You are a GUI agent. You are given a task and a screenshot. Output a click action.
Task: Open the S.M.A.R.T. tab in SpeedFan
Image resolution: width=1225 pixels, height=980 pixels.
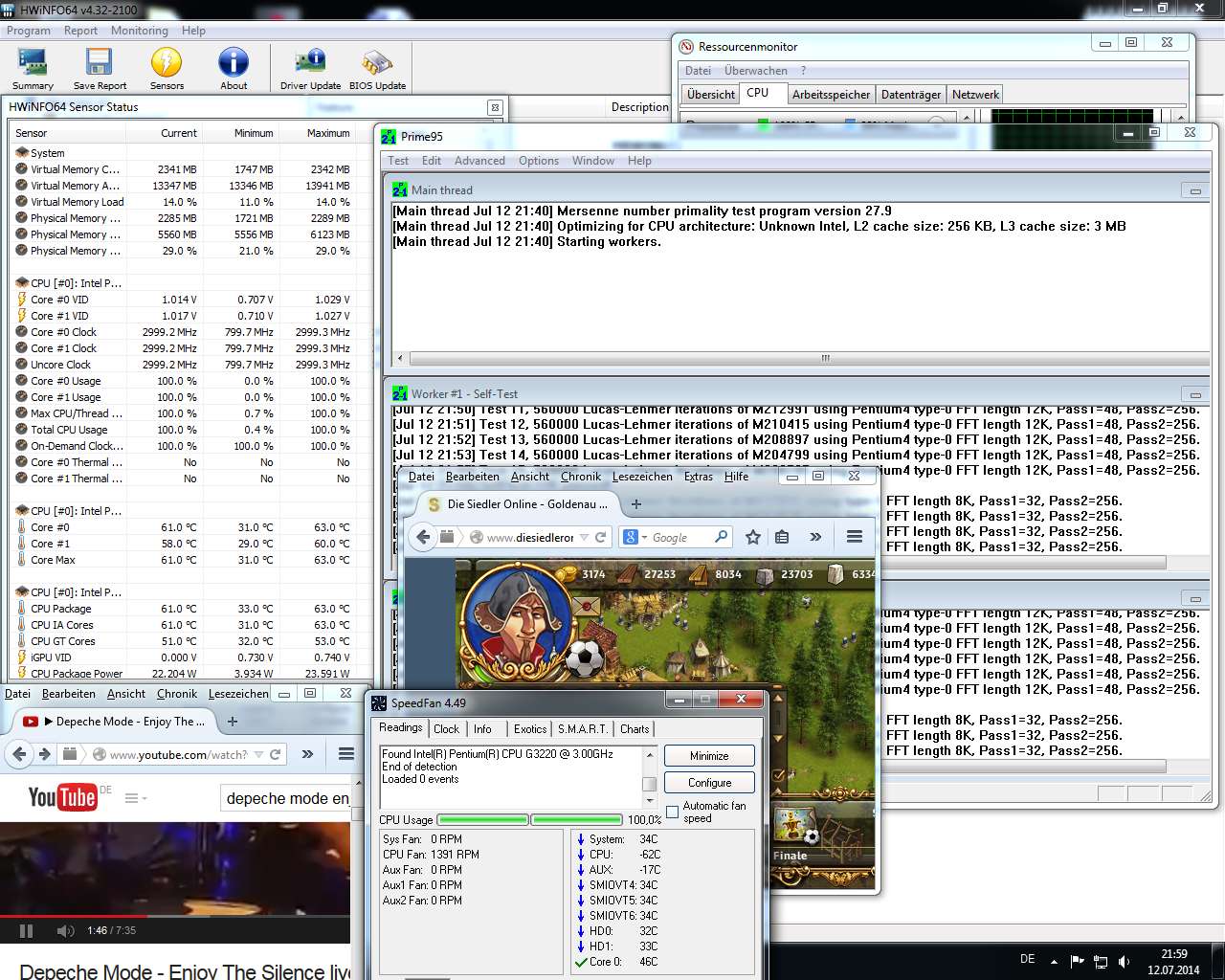tap(583, 729)
